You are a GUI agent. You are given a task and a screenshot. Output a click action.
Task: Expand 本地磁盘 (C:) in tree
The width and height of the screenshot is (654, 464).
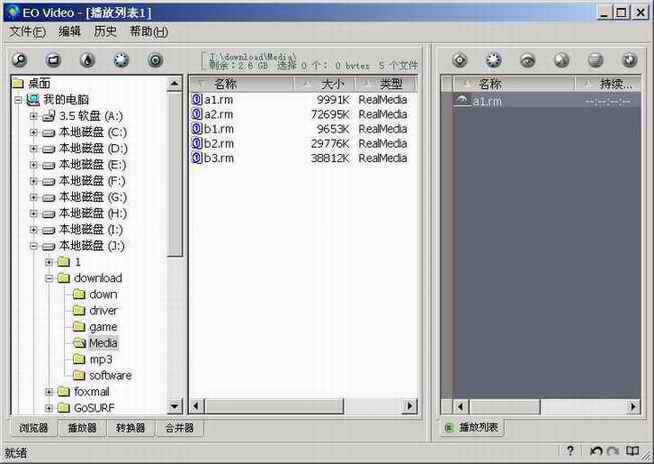point(33,132)
